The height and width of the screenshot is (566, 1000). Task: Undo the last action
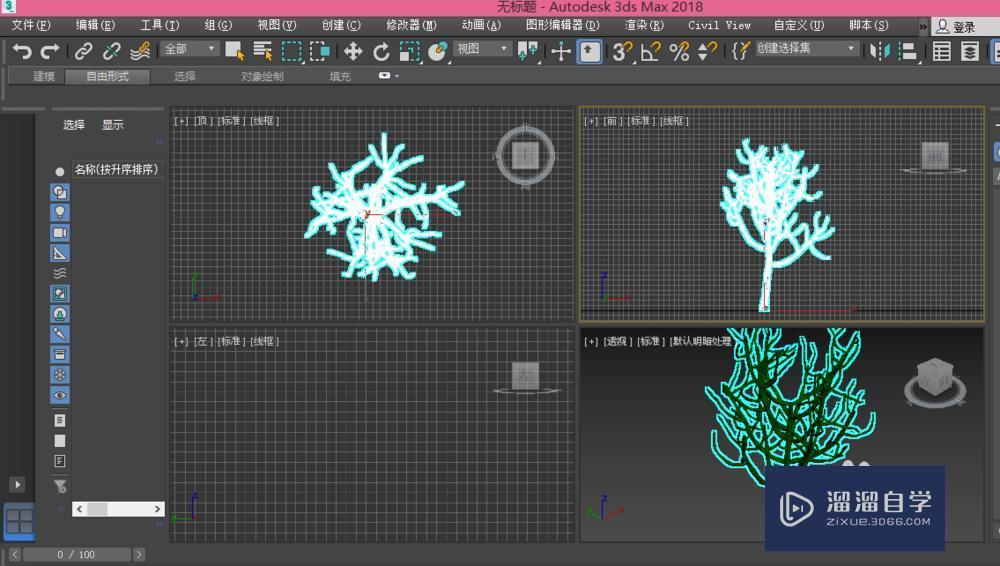pos(22,50)
